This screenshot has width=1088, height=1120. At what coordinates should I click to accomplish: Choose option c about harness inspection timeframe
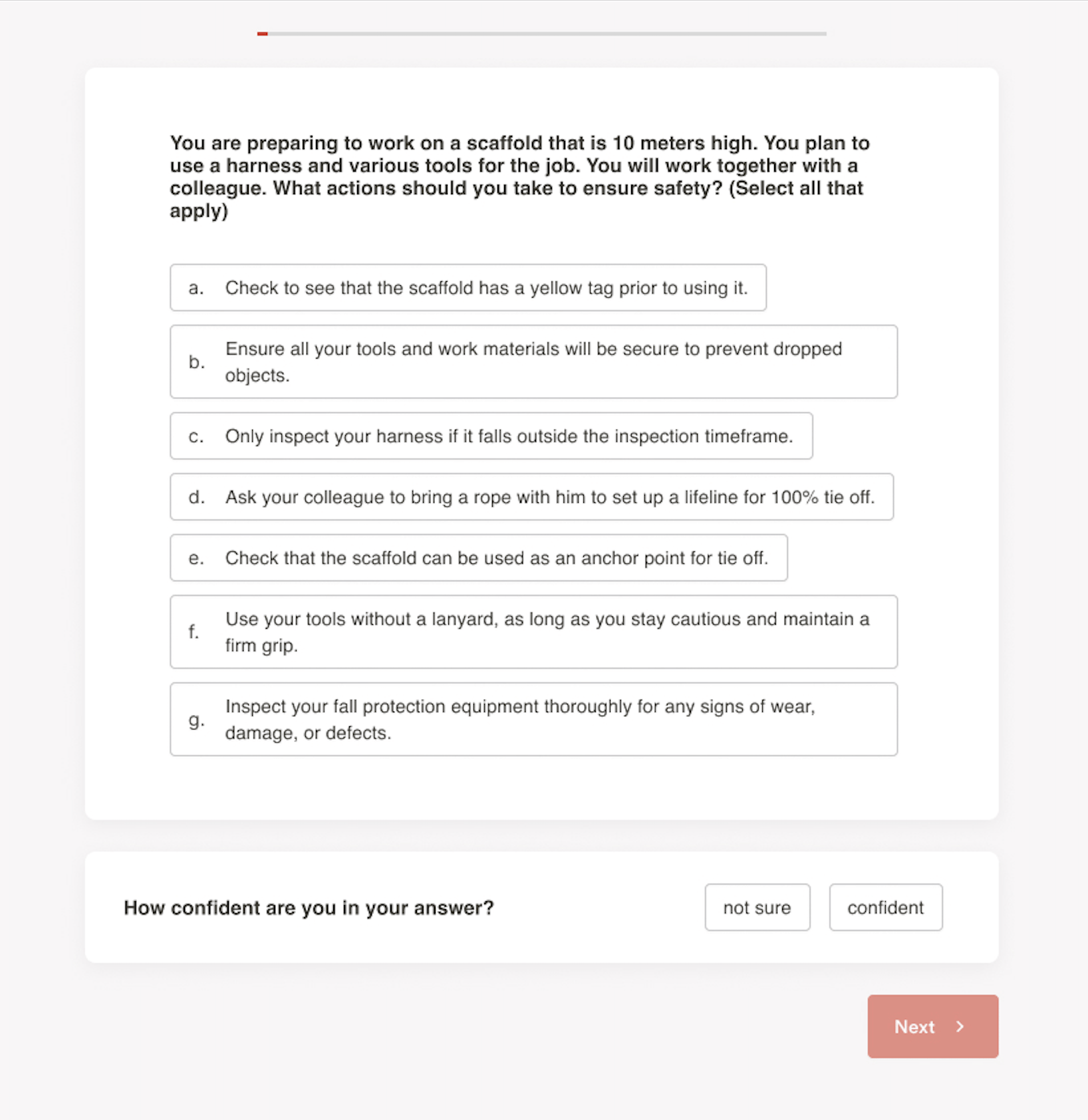pos(491,436)
